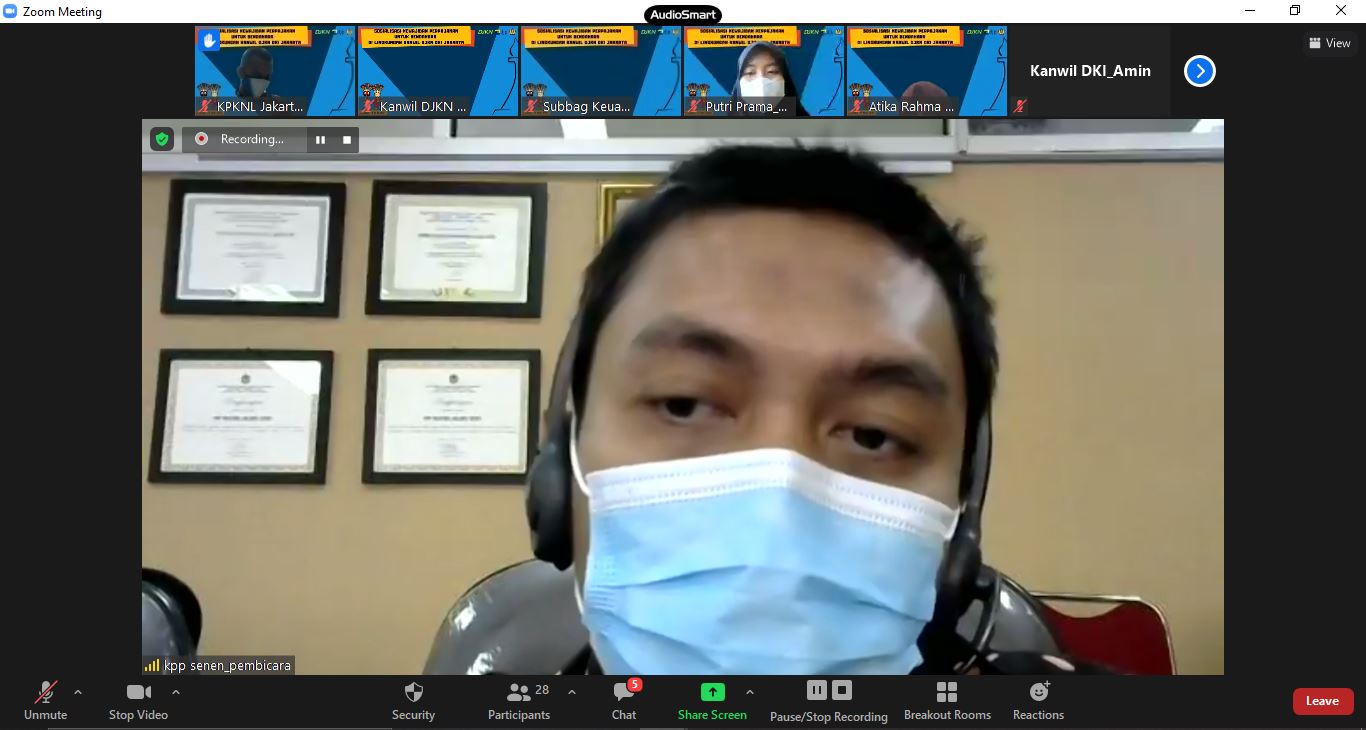Show next participants with blue arrow
Image resolution: width=1366 pixels, height=730 pixels.
click(1200, 71)
